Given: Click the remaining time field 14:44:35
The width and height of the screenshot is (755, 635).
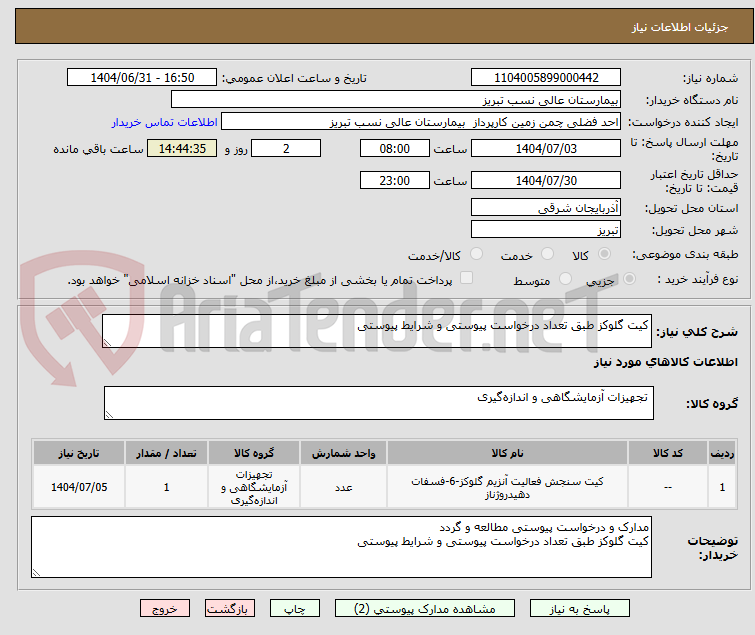Looking at the screenshot, I should click(182, 148).
